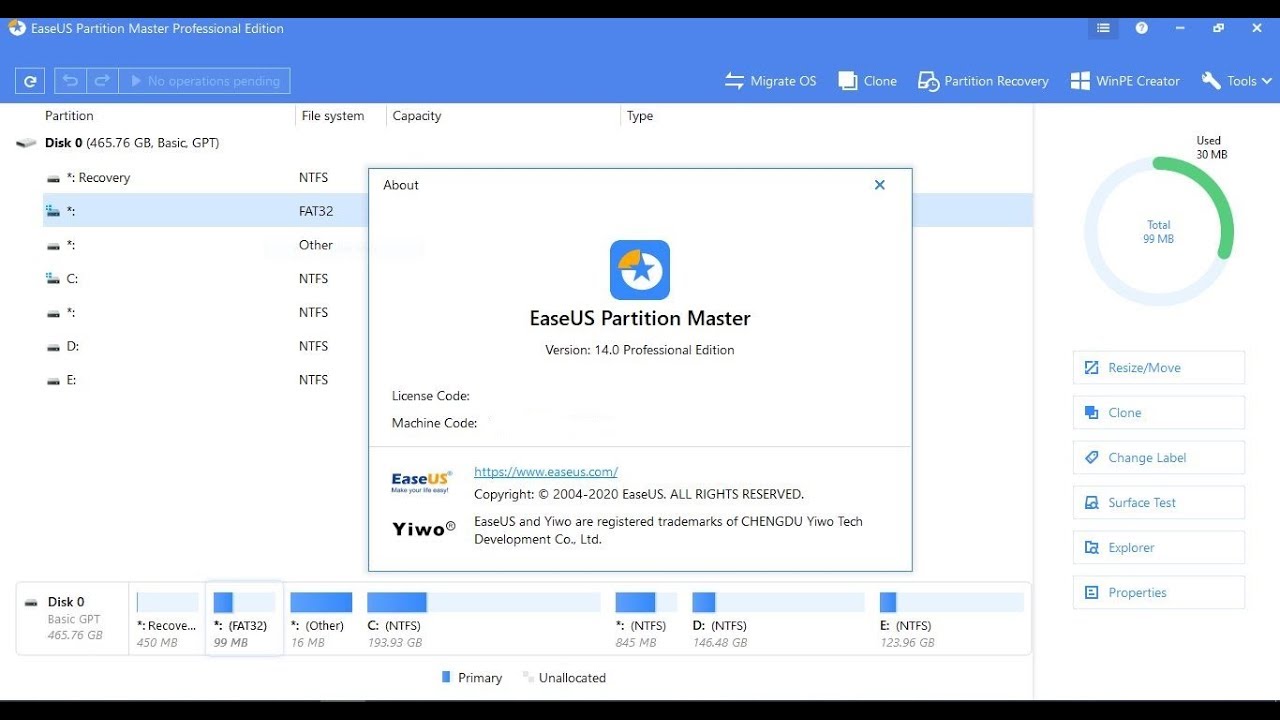The width and height of the screenshot is (1280, 720).
Task: Open the https://www.easeus.com/ link
Action: [546, 472]
